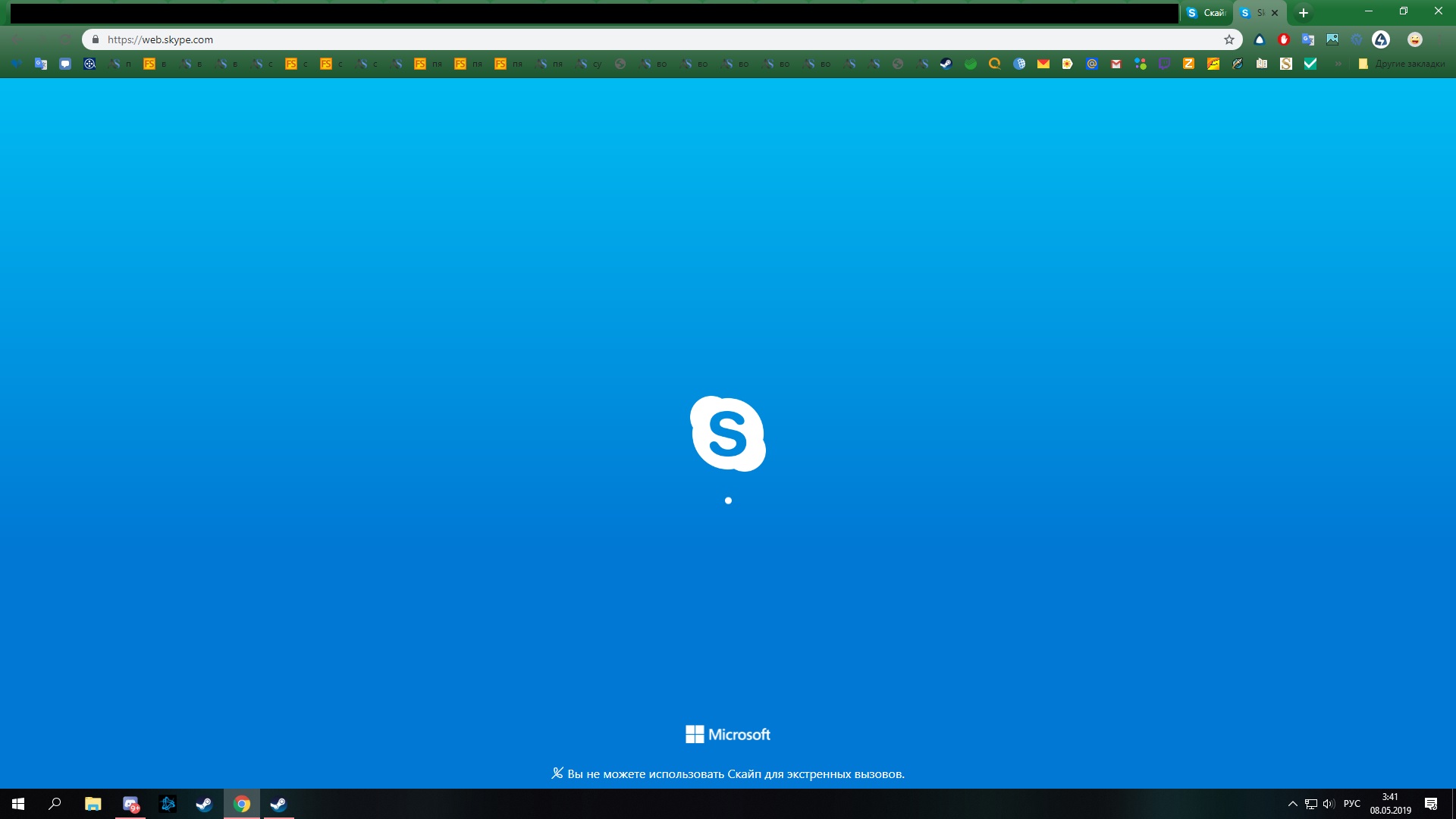
Task: Reload the web.skype.com page
Action: tap(67, 39)
